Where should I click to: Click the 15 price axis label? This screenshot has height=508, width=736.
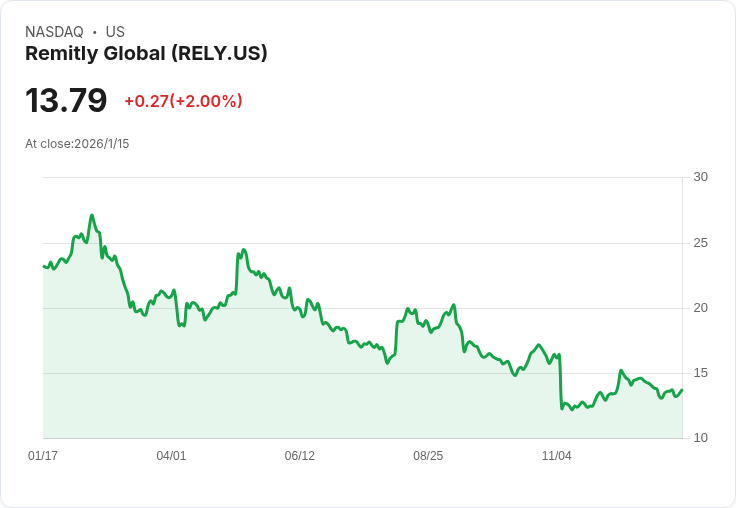tap(700, 373)
